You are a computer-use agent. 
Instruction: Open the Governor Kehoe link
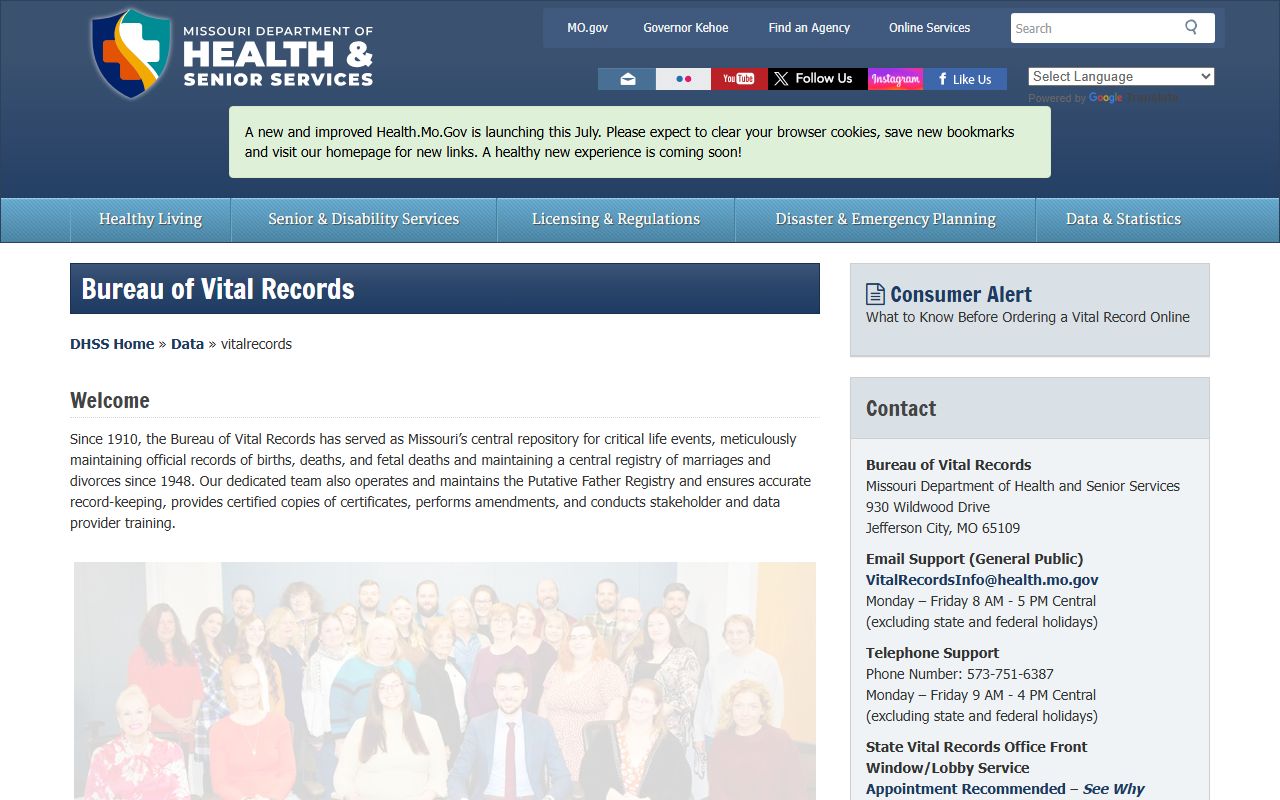(686, 28)
